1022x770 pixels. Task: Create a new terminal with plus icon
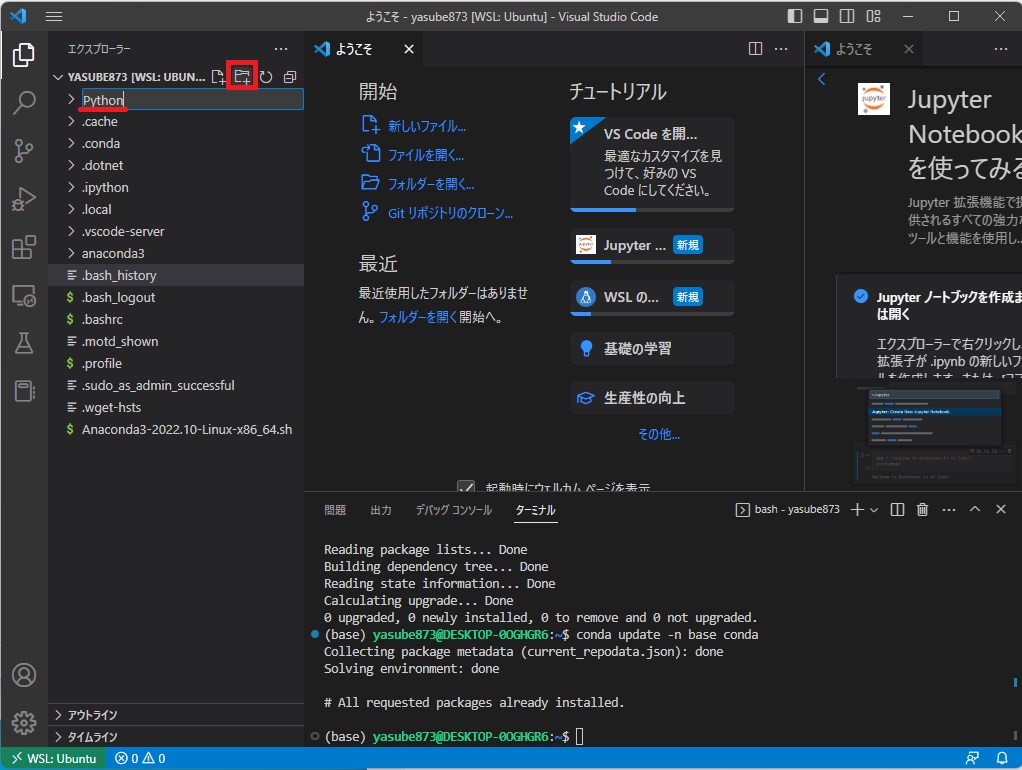coord(858,510)
